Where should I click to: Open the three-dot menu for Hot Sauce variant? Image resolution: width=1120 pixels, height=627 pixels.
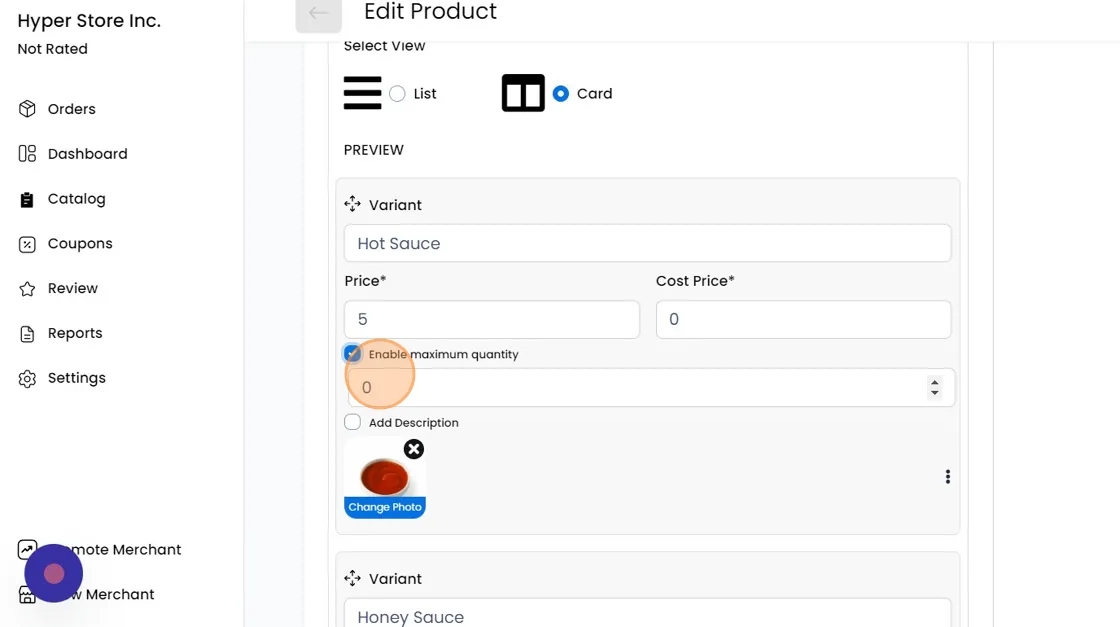[x=947, y=477]
